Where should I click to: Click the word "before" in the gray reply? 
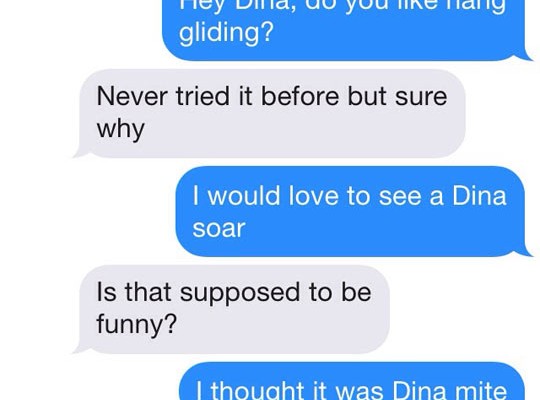(300, 95)
